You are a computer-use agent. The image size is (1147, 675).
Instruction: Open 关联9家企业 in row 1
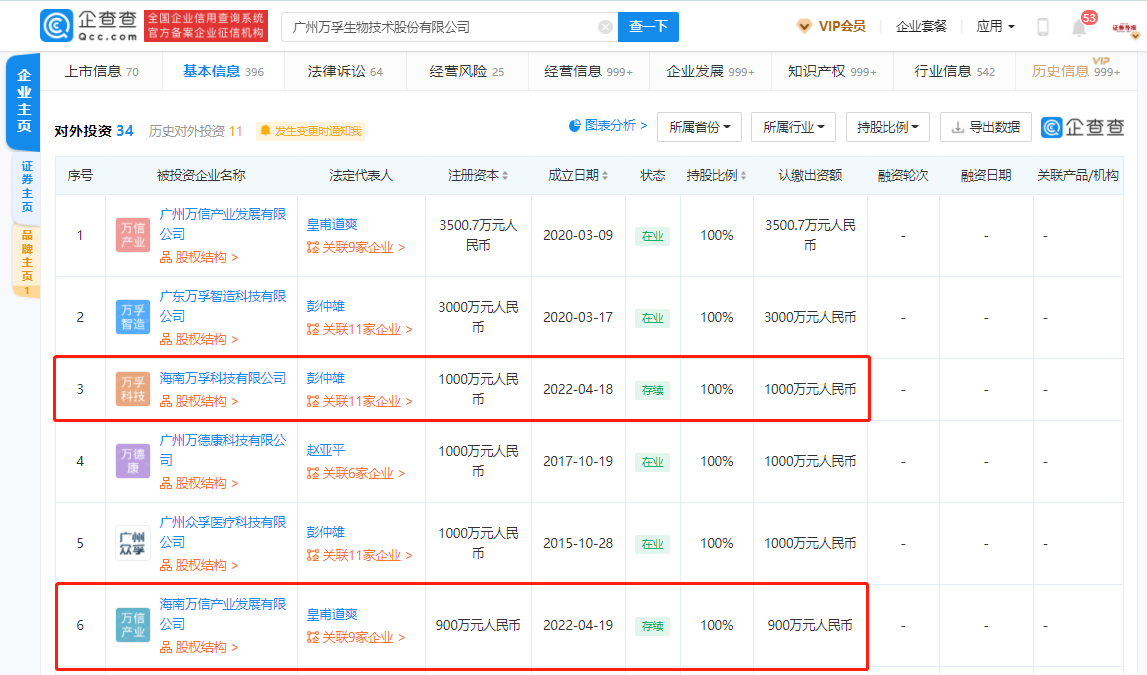click(x=356, y=247)
